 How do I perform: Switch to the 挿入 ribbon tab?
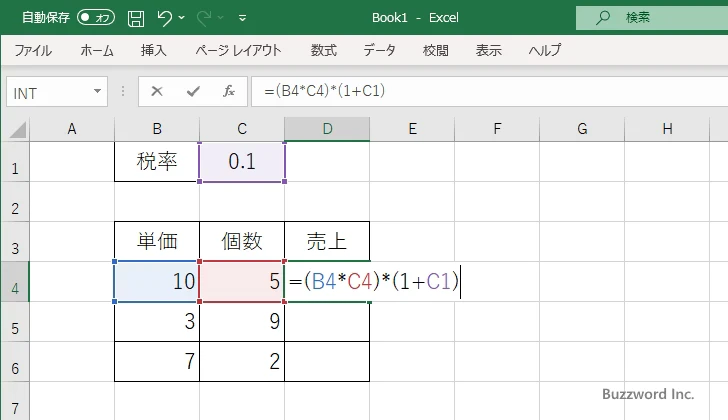click(x=154, y=50)
